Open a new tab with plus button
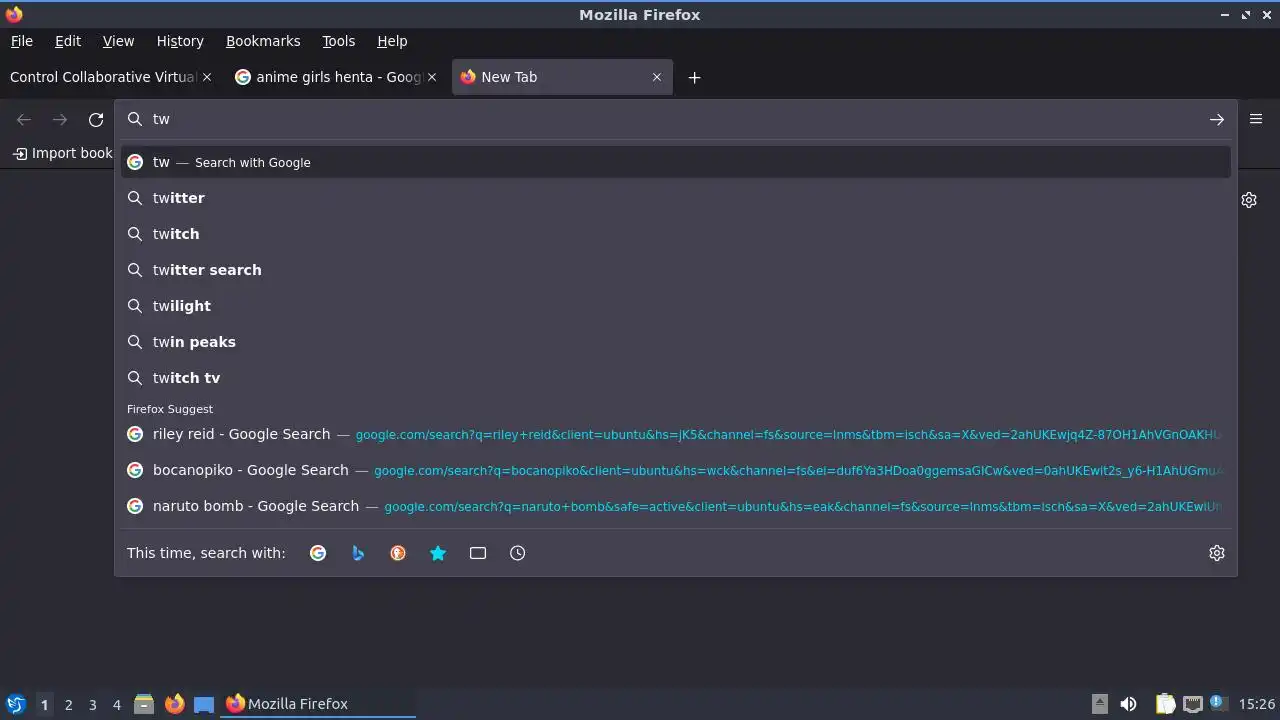Image resolution: width=1280 pixels, height=720 pixels. point(694,77)
